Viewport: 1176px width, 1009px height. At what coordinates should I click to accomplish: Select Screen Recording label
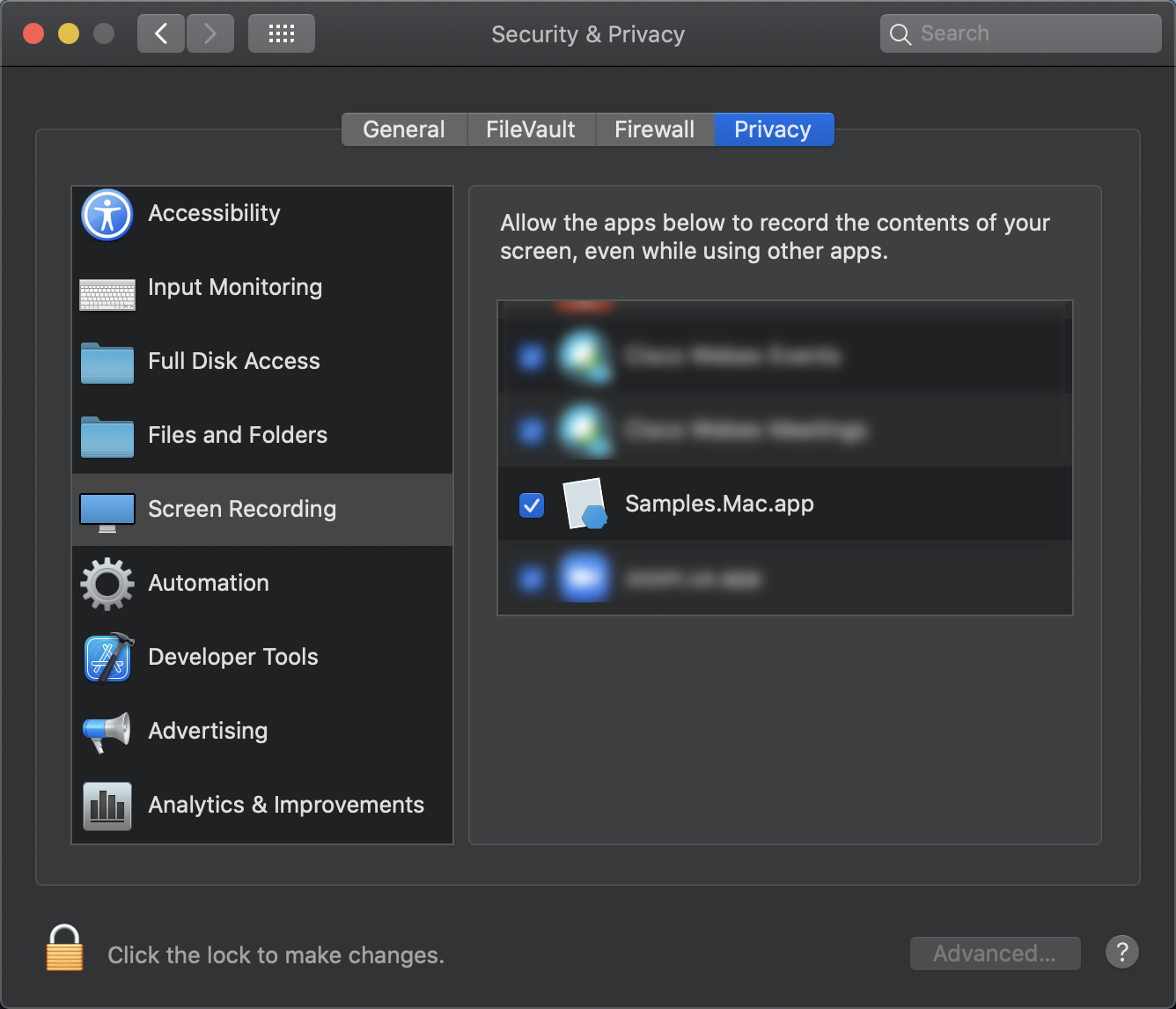coord(242,509)
